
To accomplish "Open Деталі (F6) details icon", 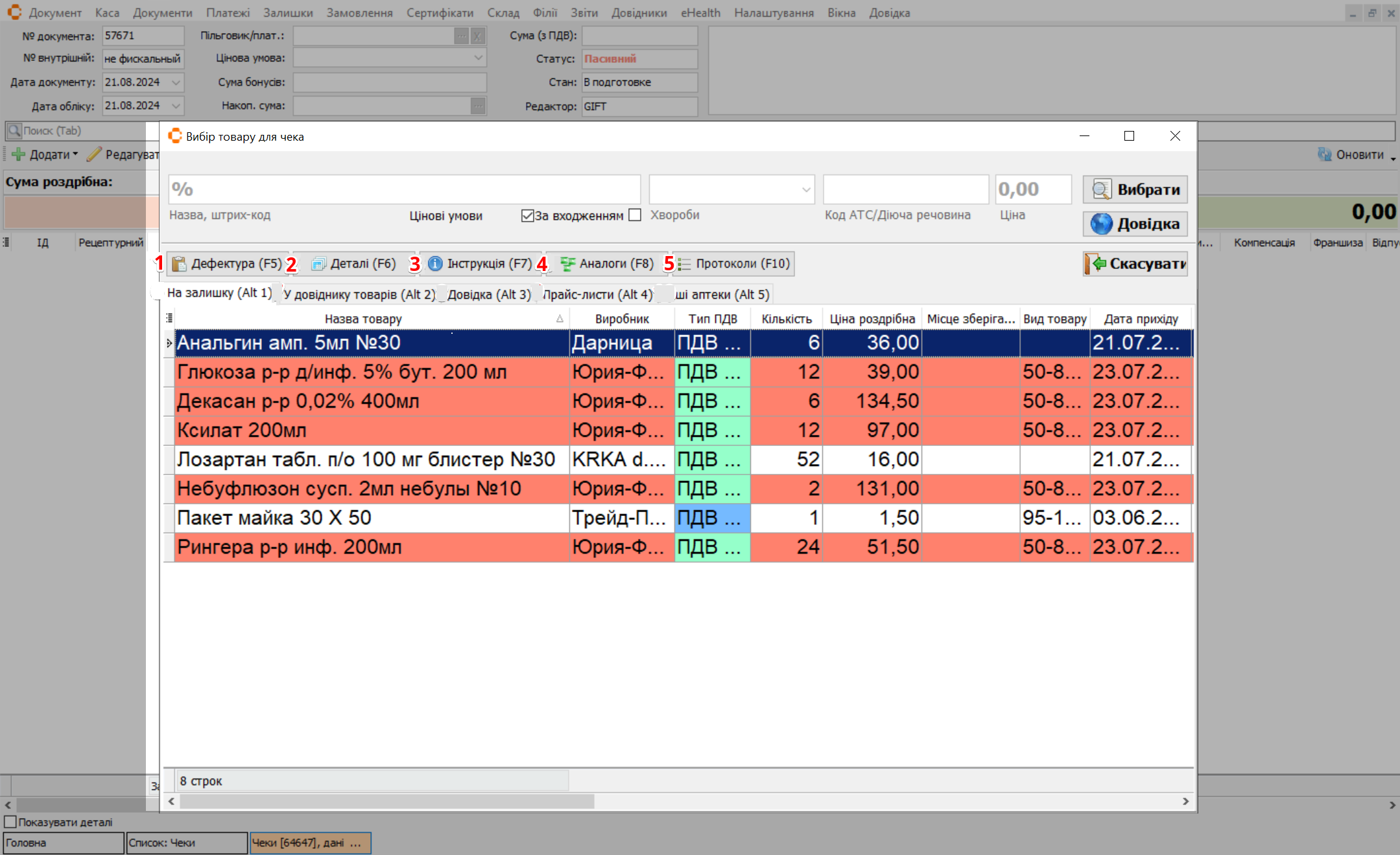I will pyautogui.click(x=318, y=264).
